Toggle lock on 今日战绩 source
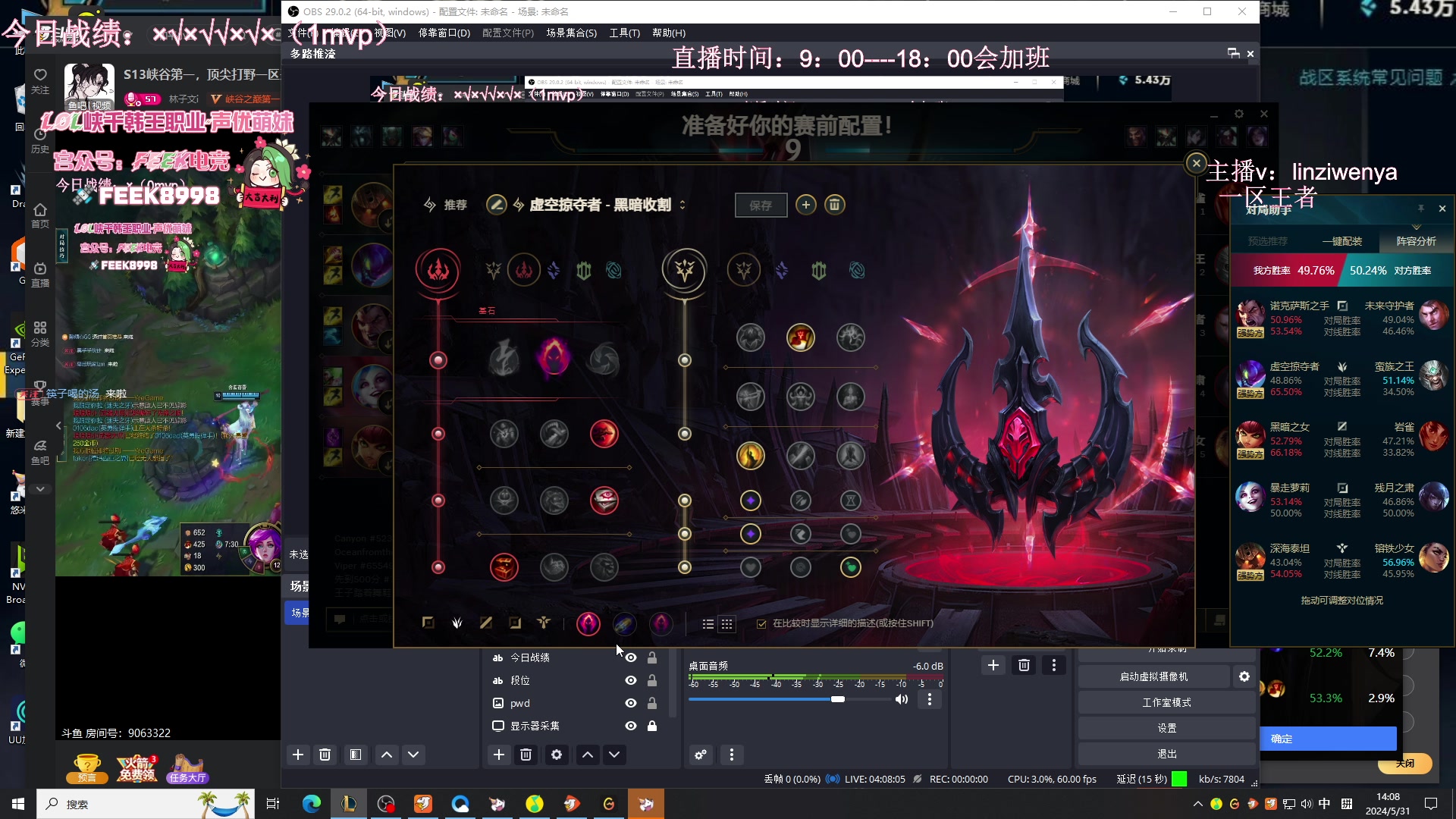The image size is (1456, 819). [x=652, y=657]
